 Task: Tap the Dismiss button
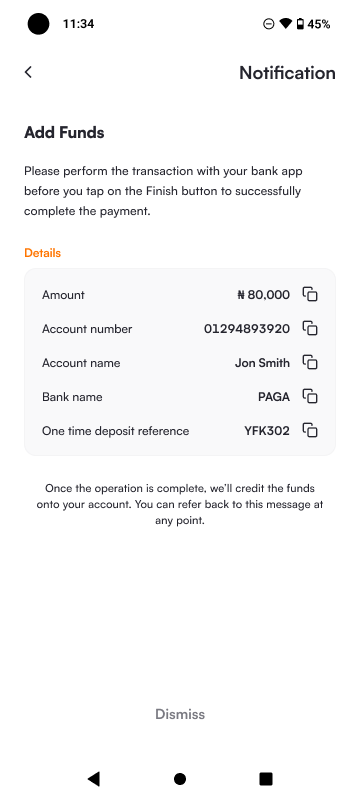pyautogui.click(x=180, y=714)
